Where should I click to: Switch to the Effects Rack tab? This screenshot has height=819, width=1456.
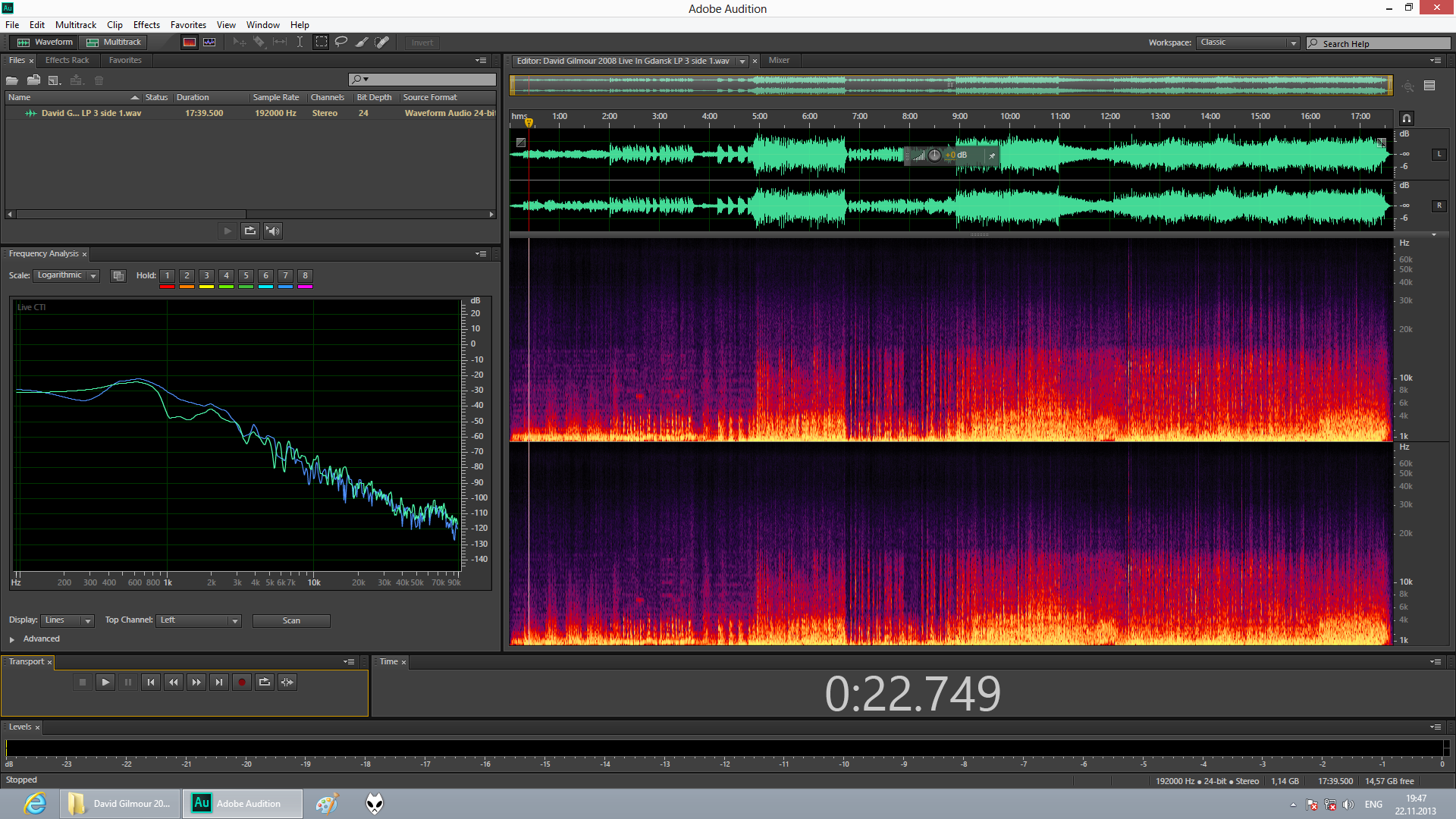[67, 61]
